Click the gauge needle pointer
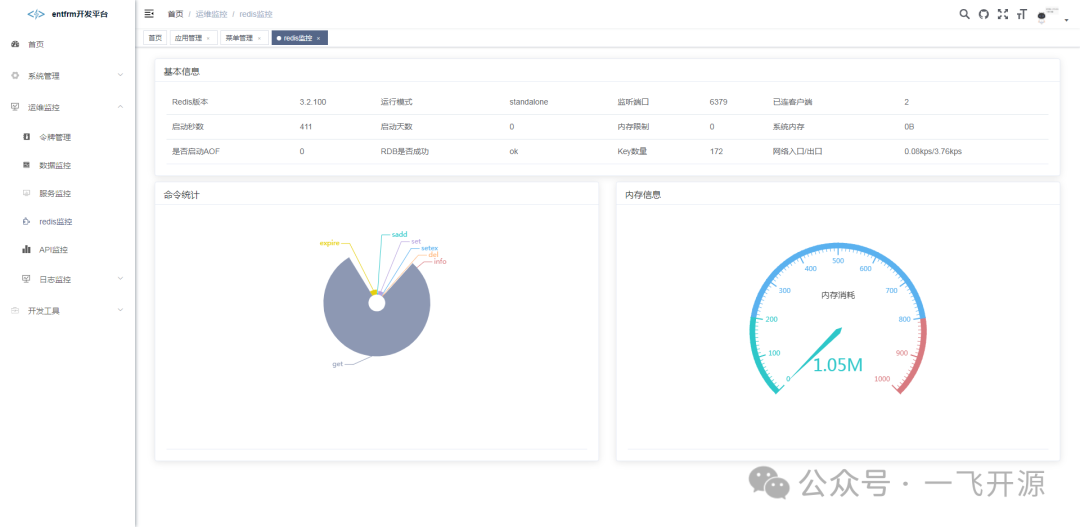Image resolution: width=1080 pixels, height=527 pixels. click(x=817, y=352)
